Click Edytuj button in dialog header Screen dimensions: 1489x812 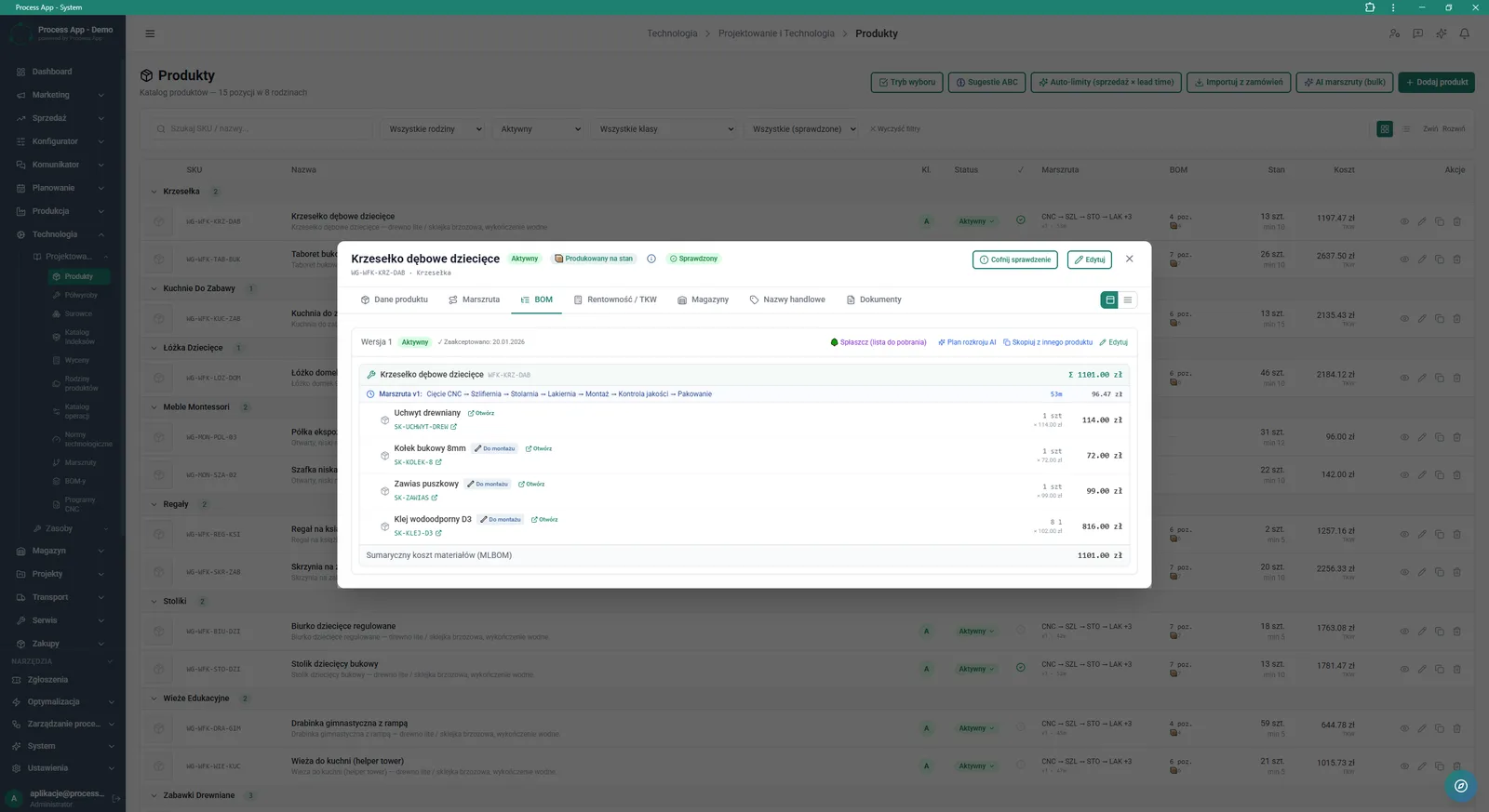pyautogui.click(x=1090, y=260)
